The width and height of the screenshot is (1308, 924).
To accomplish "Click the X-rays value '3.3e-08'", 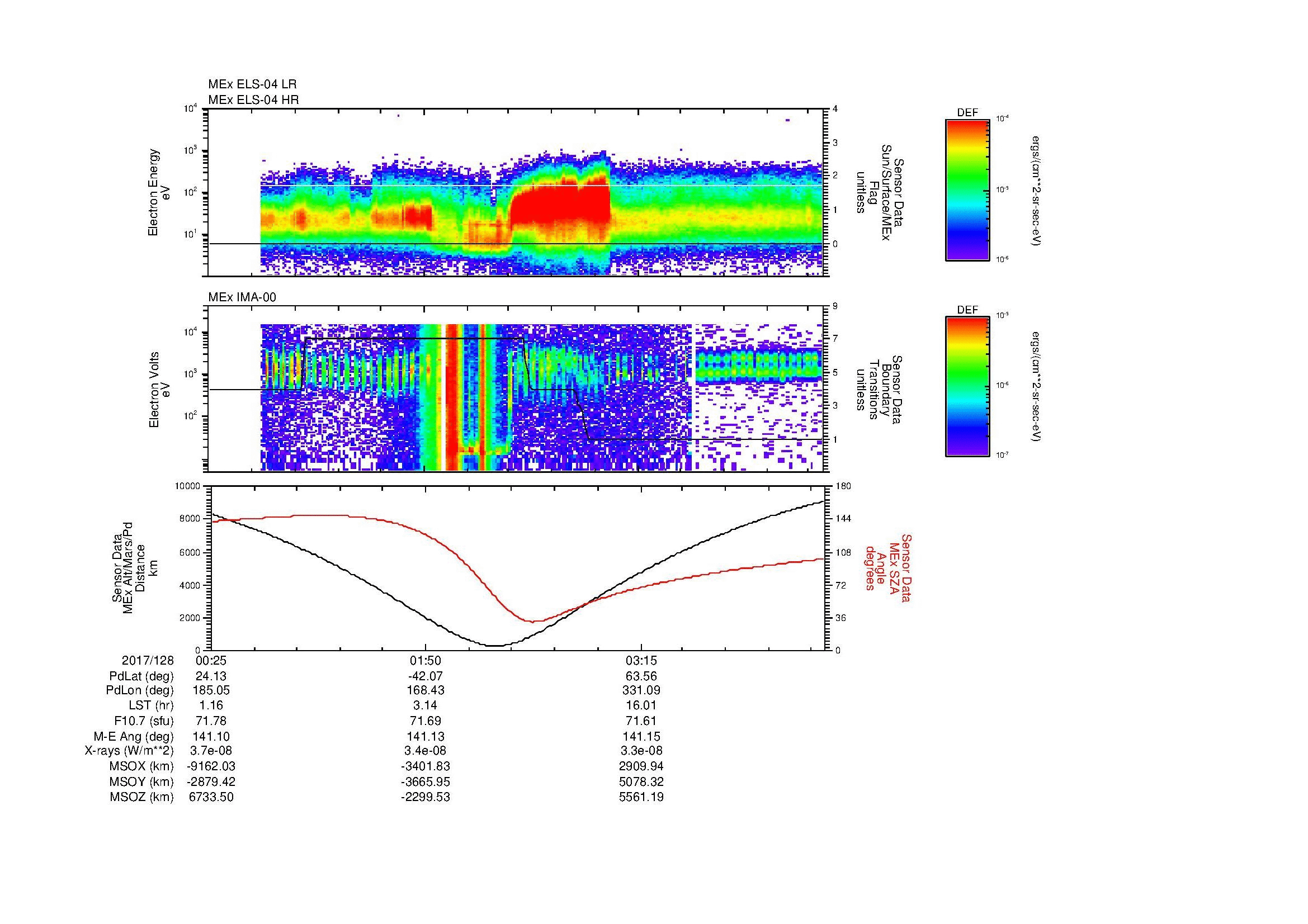I will point(641,751).
